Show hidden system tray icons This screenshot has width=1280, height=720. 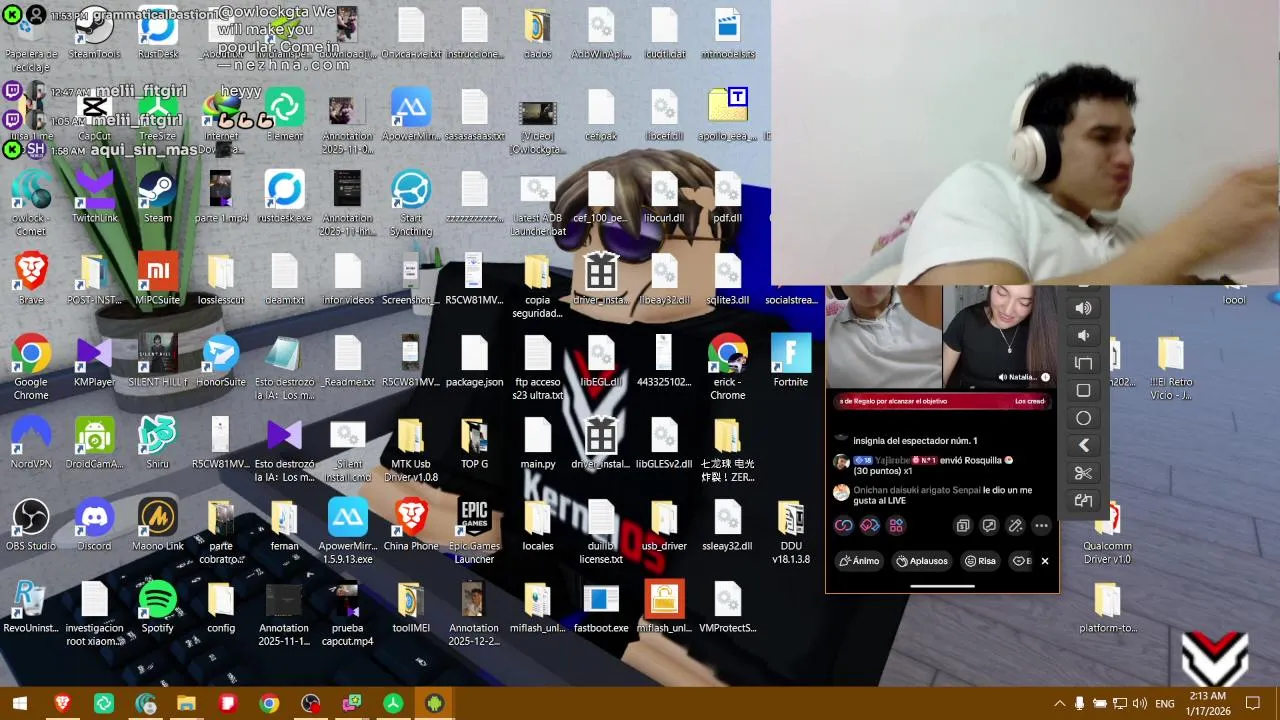[x=1059, y=704]
